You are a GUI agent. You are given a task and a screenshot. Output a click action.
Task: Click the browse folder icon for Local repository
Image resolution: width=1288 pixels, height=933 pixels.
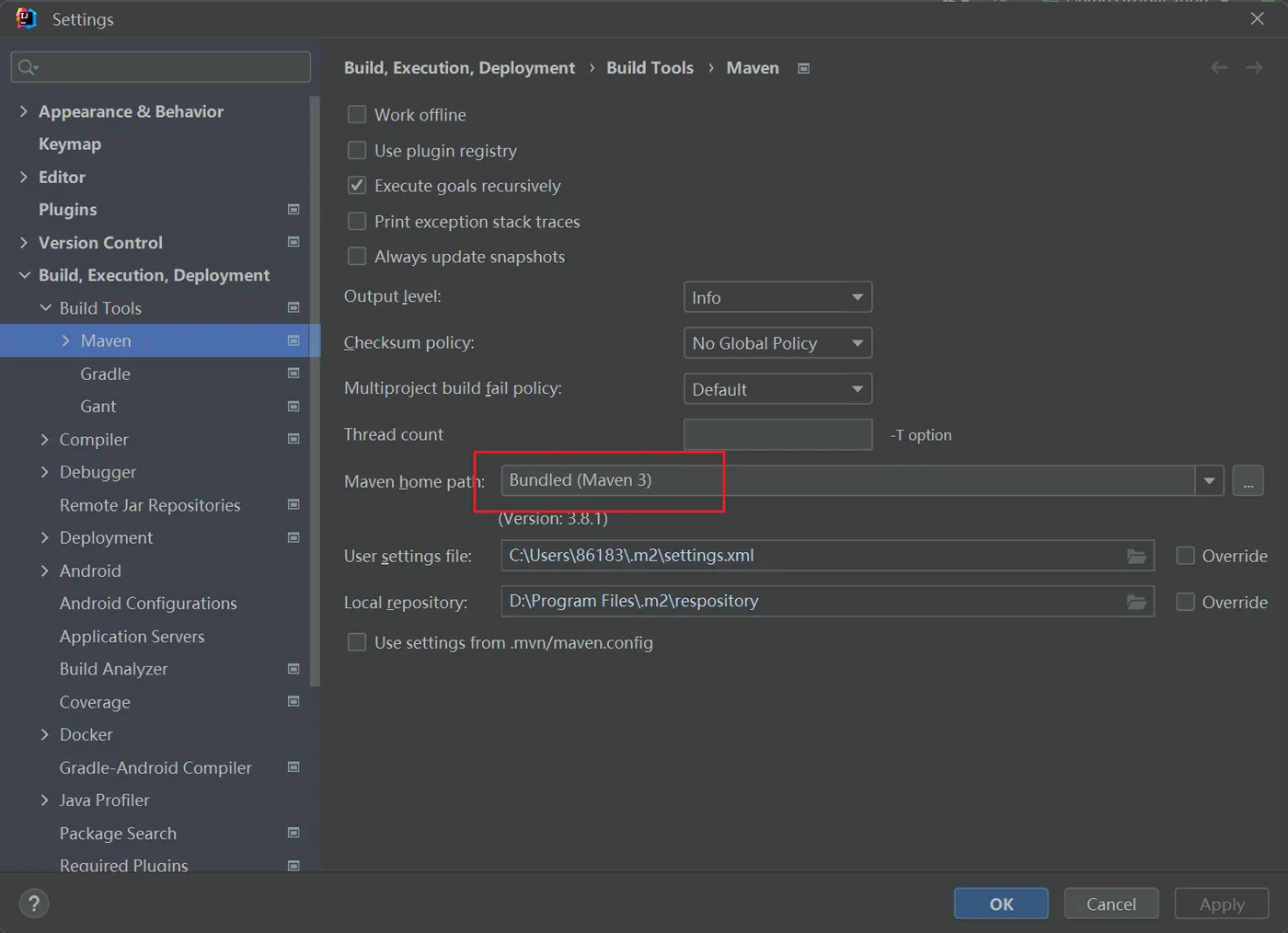(x=1136, y=602)
